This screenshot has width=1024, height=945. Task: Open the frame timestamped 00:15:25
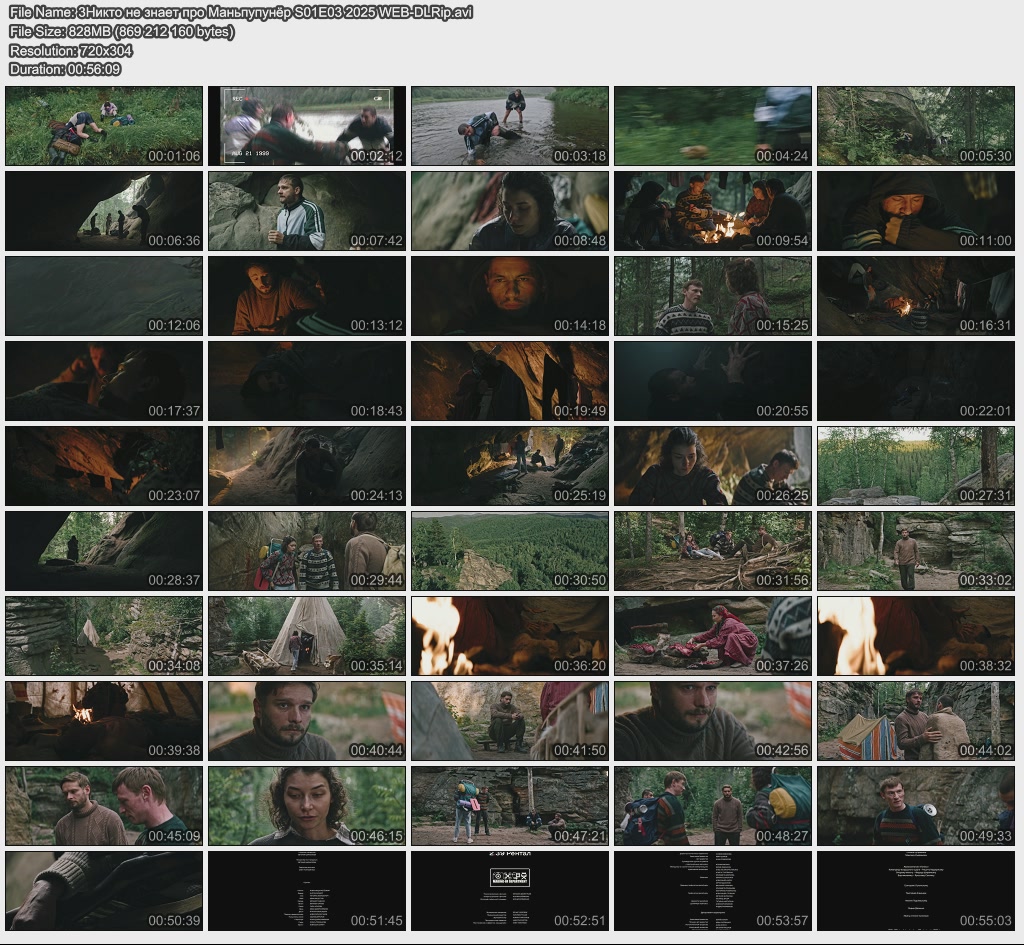[x=713, y=296]
